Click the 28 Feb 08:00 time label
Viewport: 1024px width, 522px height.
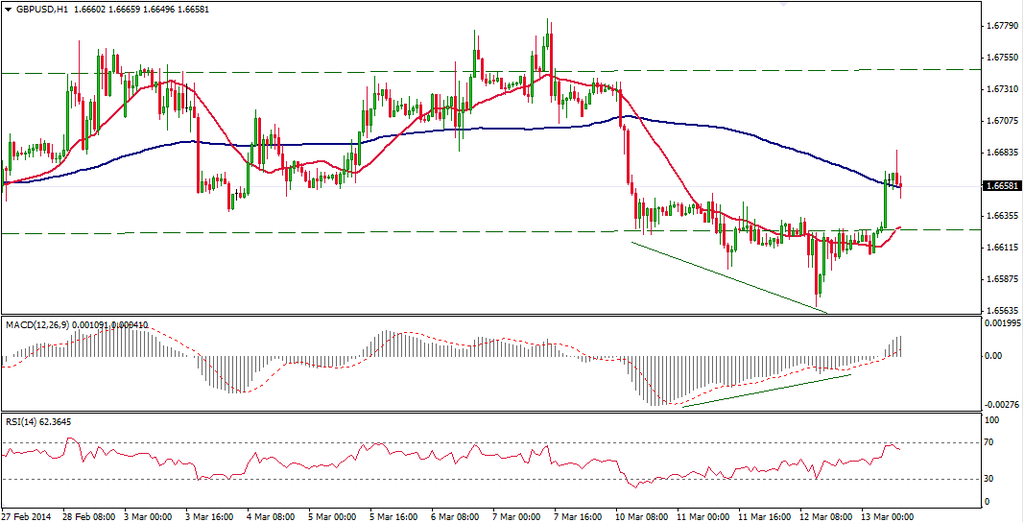click(x=88, y=515)
